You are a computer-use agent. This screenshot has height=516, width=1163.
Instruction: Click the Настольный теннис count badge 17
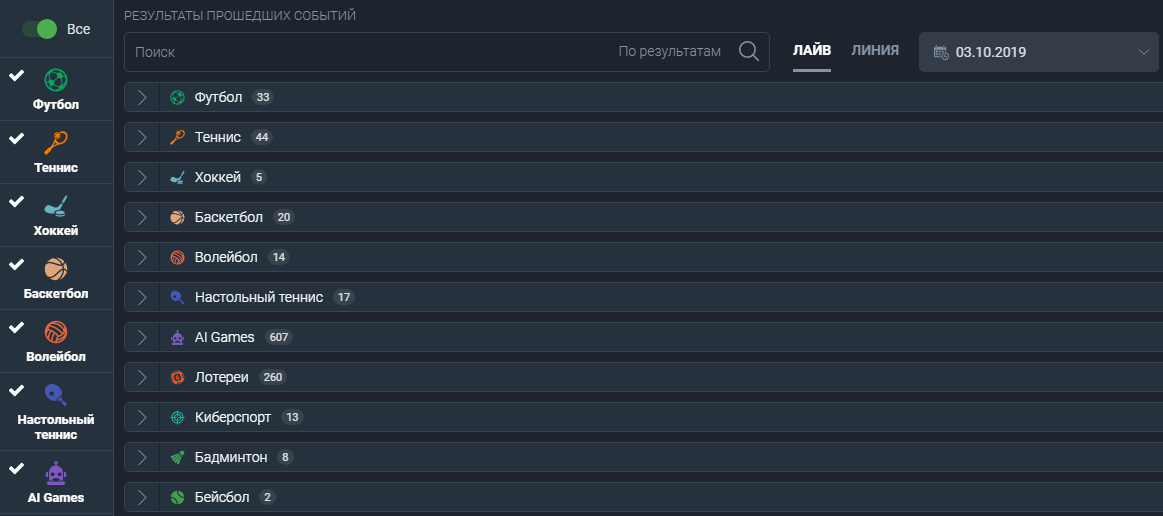pos(343,297)
